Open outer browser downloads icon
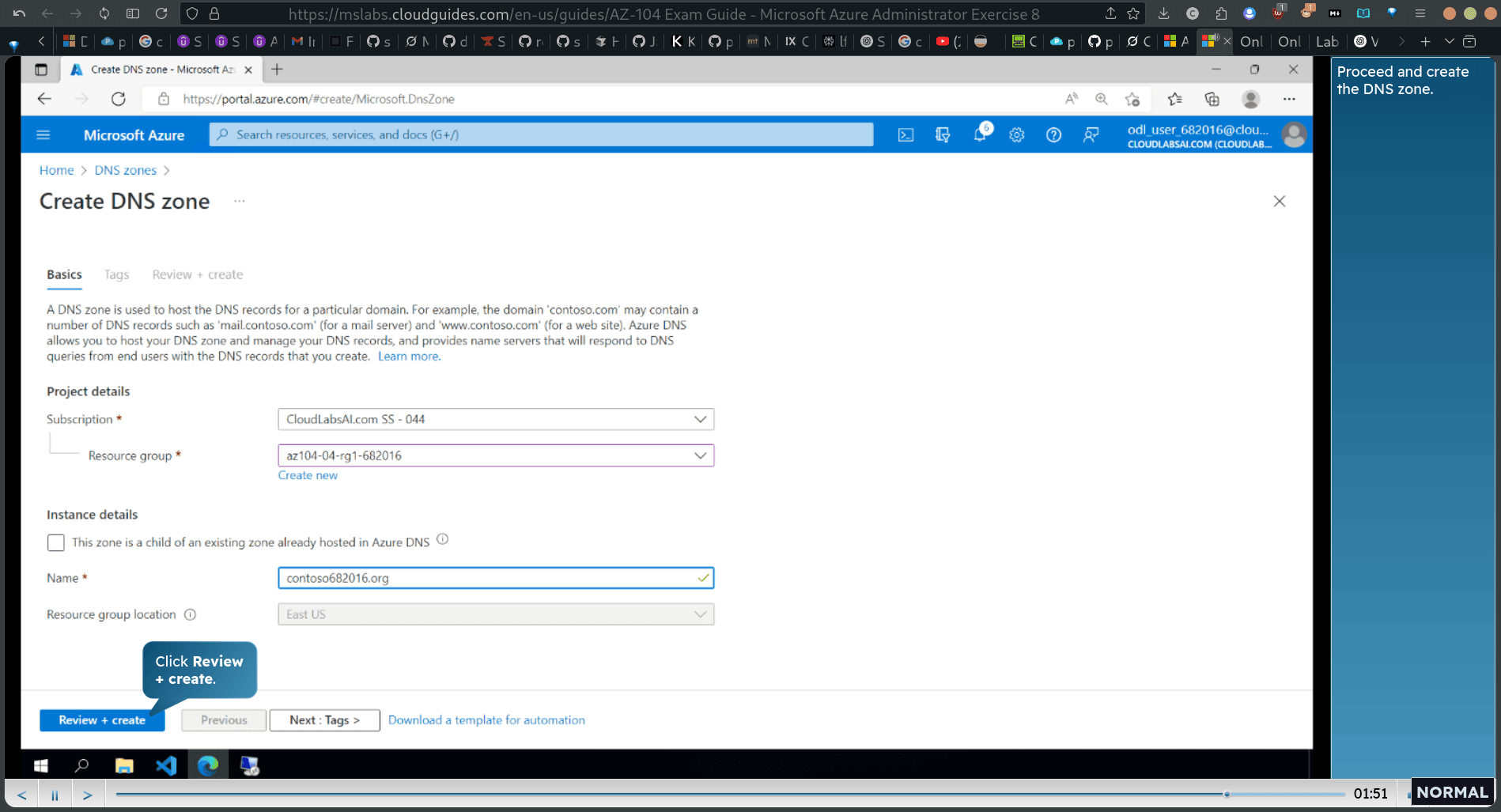This screenshot has width=1501, height=812. coord(1163,13)
